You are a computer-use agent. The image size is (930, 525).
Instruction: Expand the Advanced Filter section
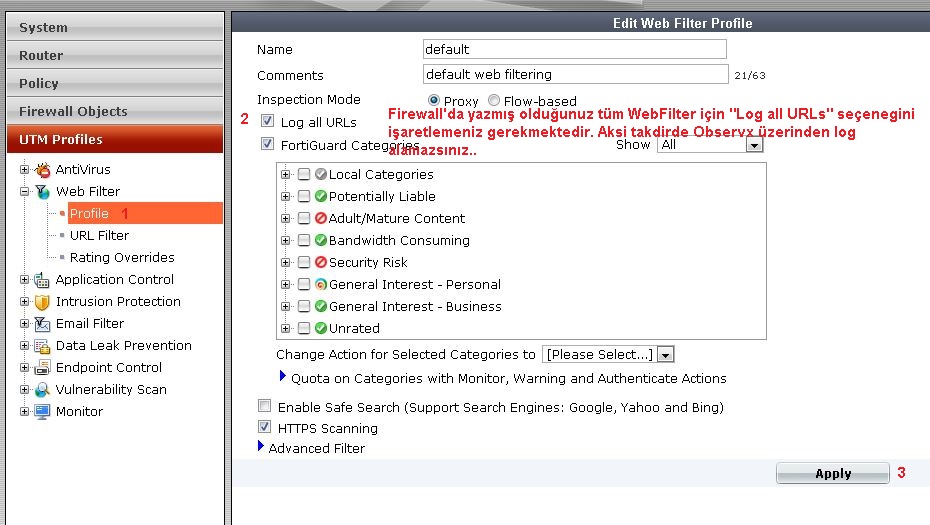[260, 446]
